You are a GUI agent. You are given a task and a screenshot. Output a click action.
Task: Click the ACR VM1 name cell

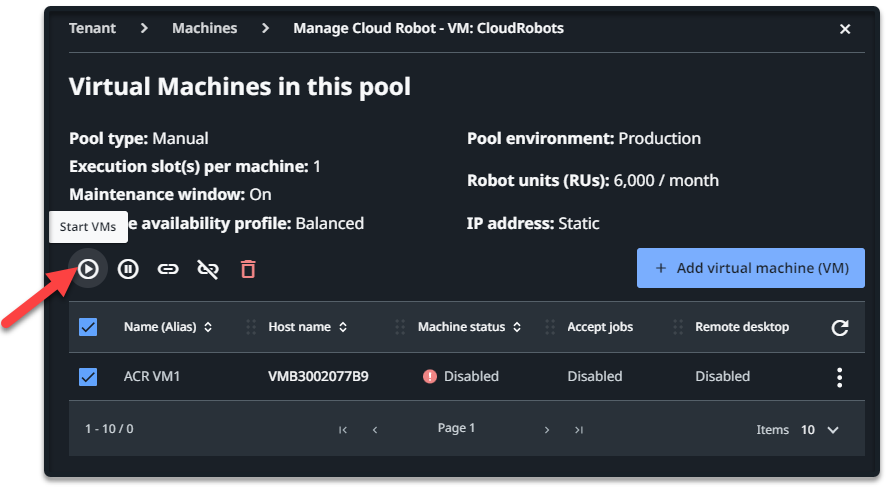(151, 377)
